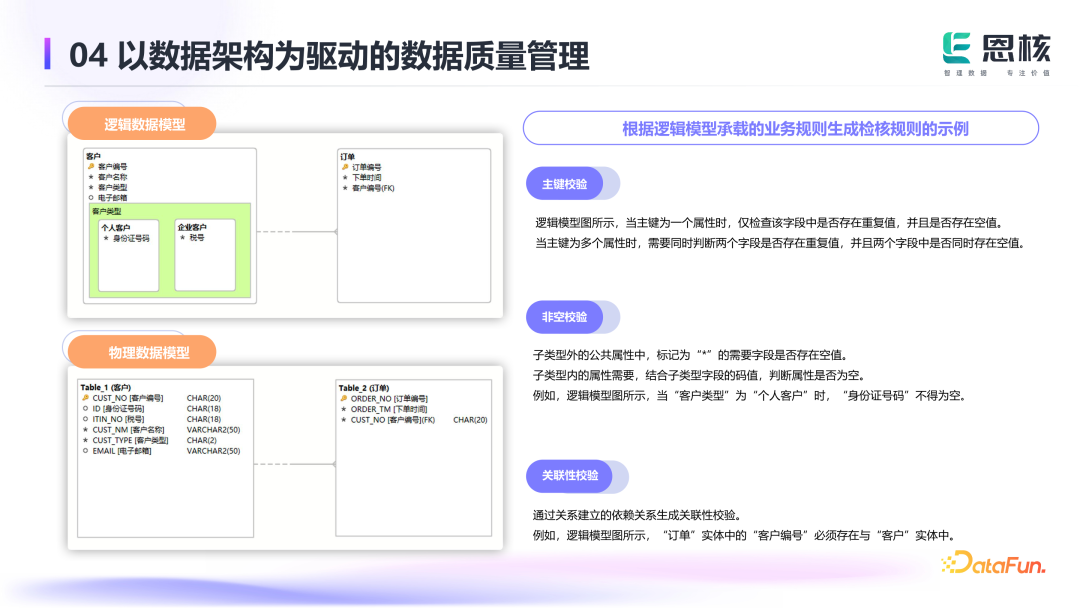
Task: Click the 根据逻辑模型承载的业务规则 header box
Action: tap(780, 129)
